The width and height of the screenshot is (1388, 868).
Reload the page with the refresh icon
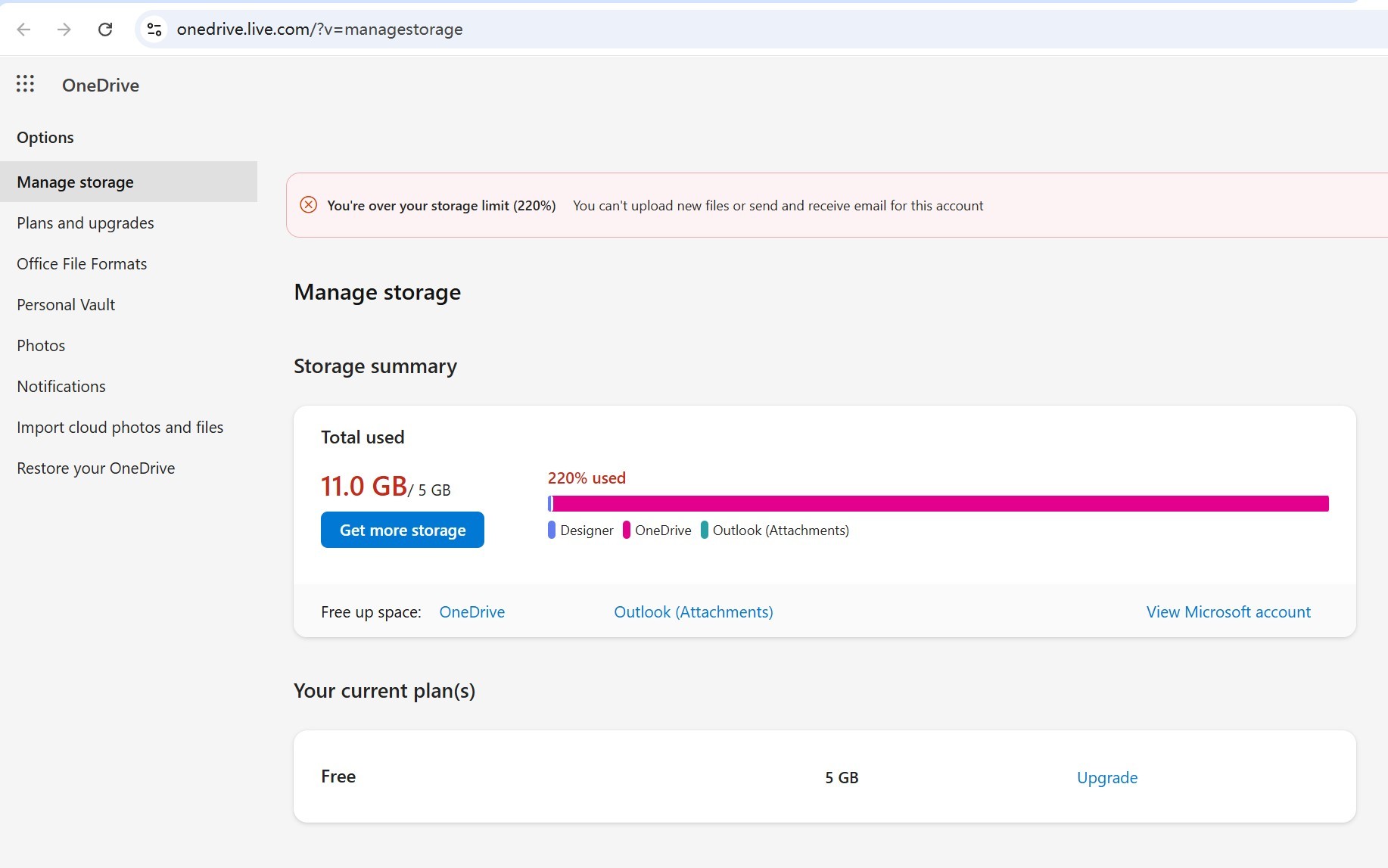[x=105, y=30]
